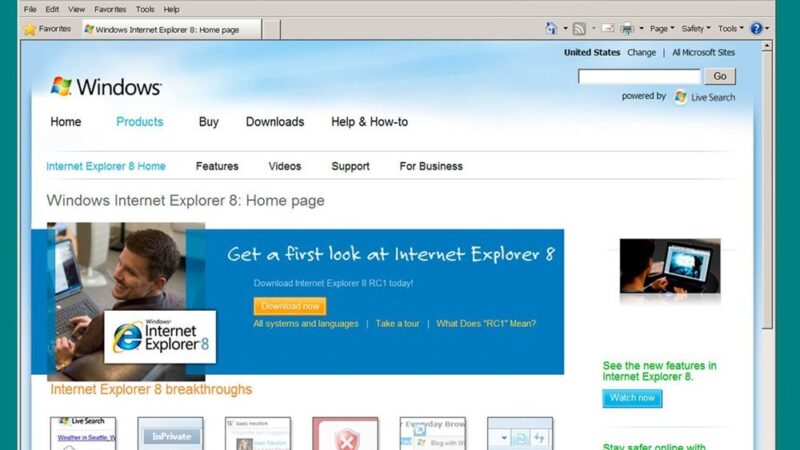Open the View menu
The image size is (800, 450).
tap(77, 9)
